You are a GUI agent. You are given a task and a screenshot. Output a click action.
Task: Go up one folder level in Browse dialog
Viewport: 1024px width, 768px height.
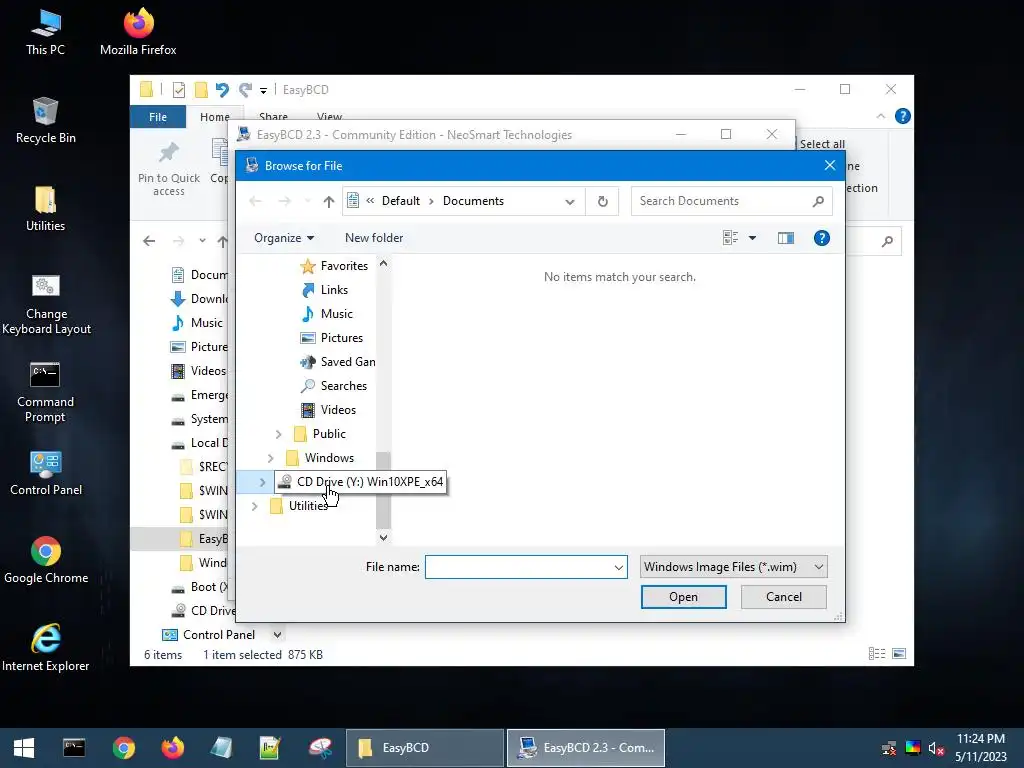point(328,201)
